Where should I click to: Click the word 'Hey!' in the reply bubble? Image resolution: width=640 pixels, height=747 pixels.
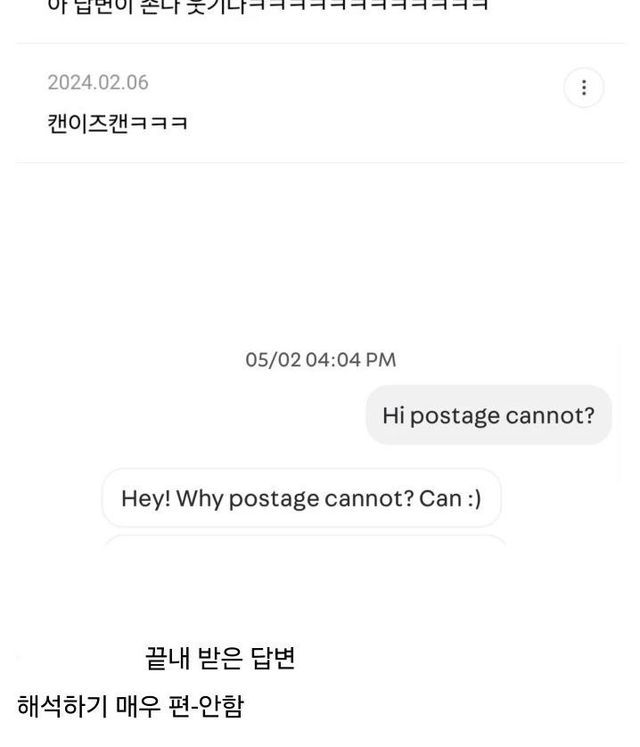click(x=146, y=498)
